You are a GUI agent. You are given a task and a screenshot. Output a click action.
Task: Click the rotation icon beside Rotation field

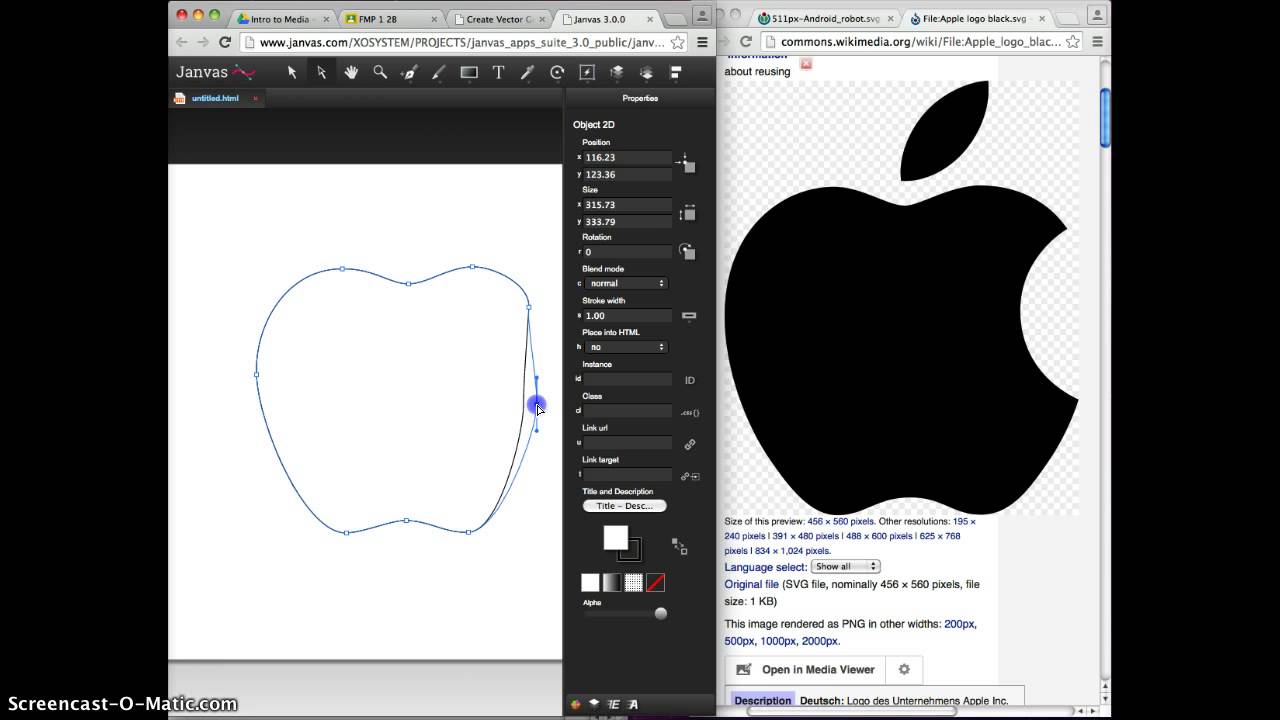(x=687, y=251)
